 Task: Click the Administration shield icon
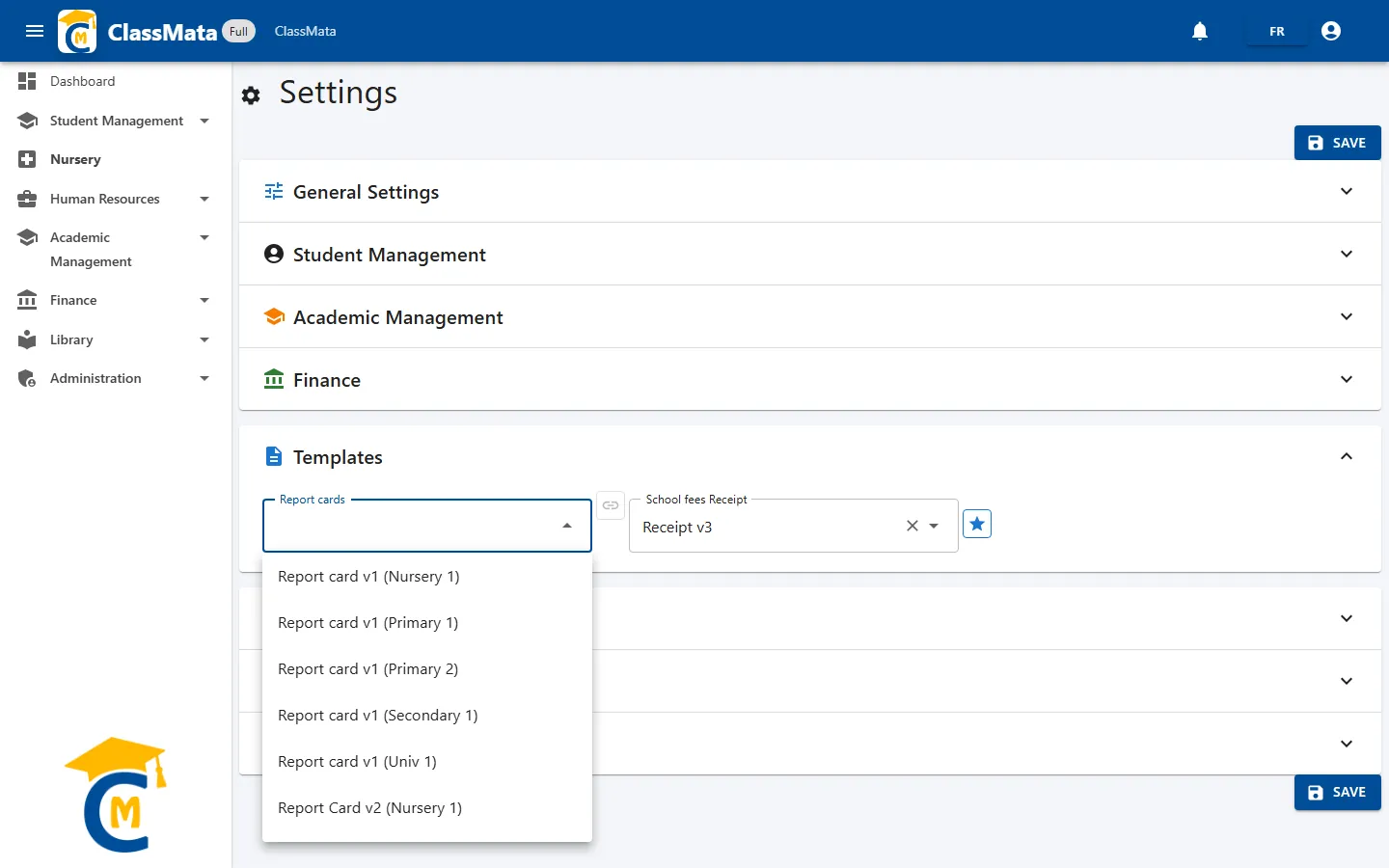click(x=27, y=378)
